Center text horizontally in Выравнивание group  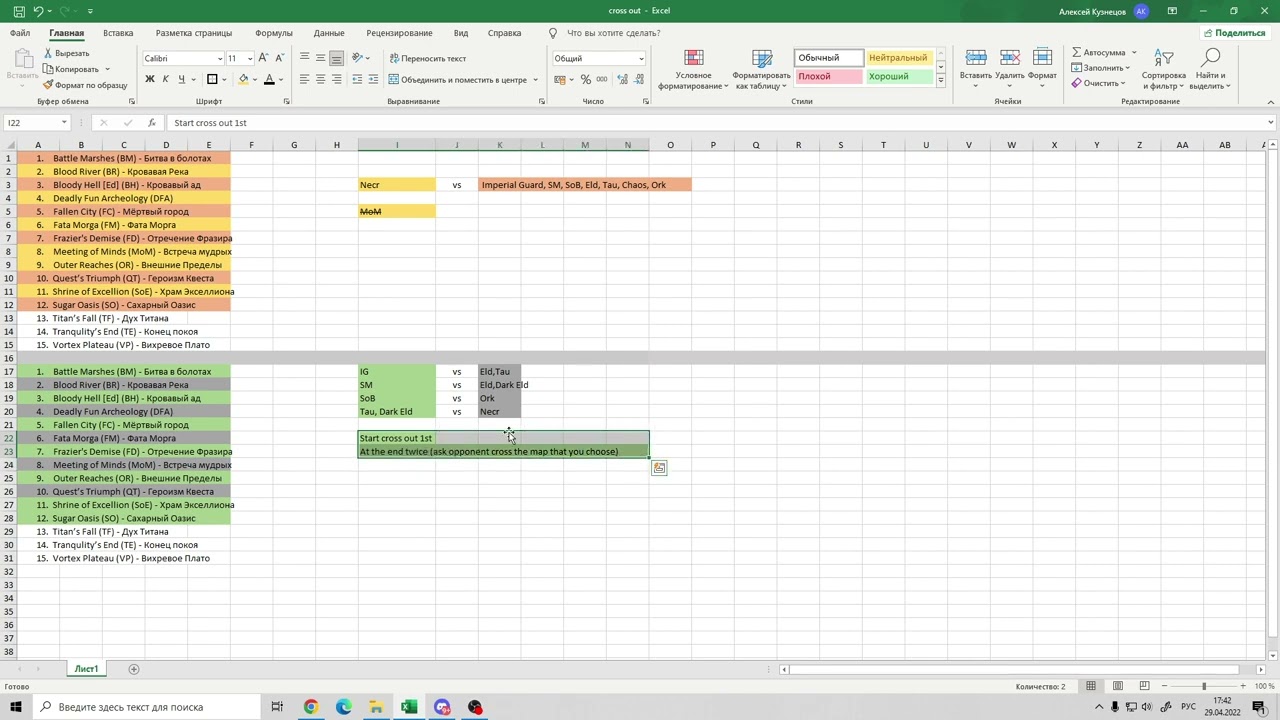(x=320, y=79)
